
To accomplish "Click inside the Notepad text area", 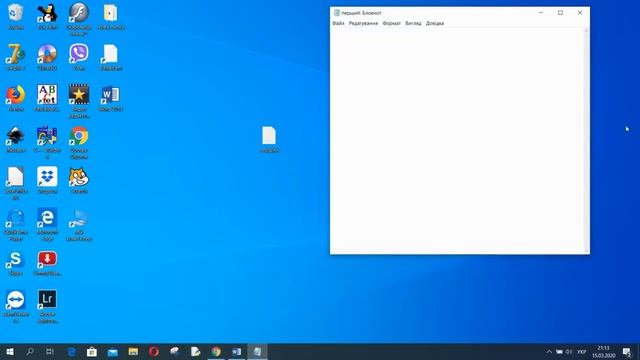I will pyautogui.click(x=457, y=141).
